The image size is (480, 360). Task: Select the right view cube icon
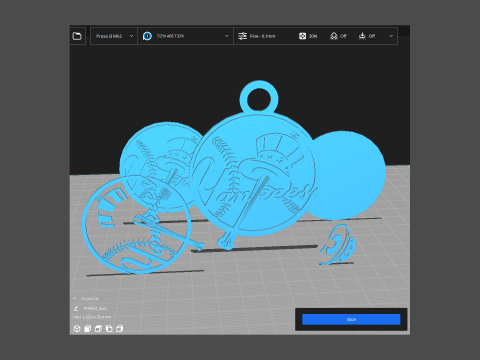click(x=120, y=329)
